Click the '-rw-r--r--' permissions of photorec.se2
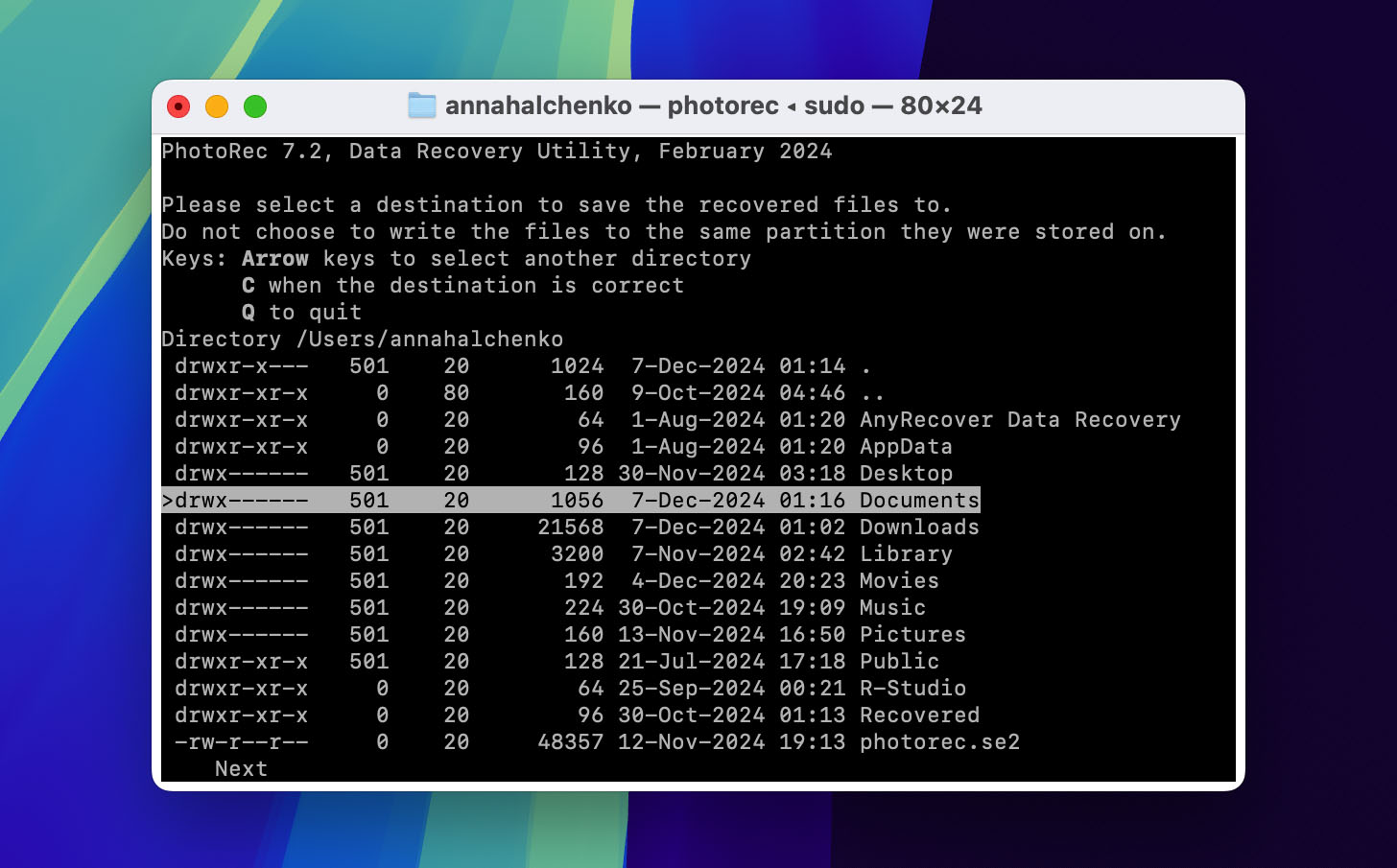This screenshot has width=1397, height=868. (242, 742)
